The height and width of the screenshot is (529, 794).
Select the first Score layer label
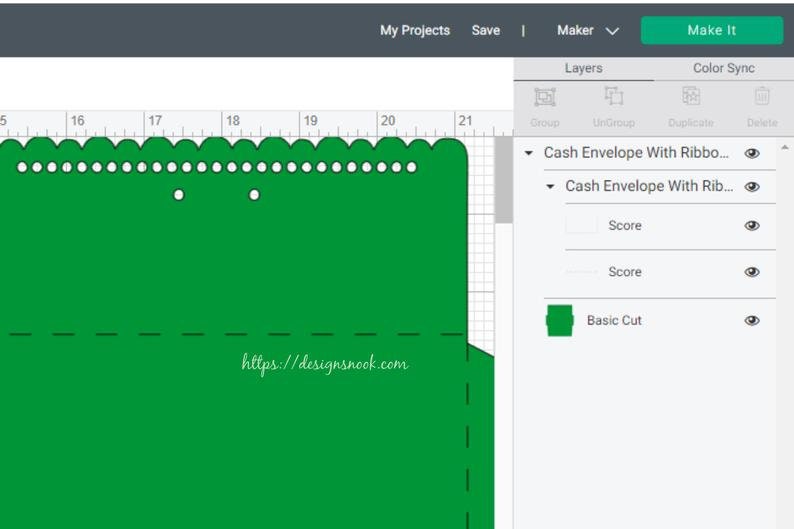click(x=625, y=226)
